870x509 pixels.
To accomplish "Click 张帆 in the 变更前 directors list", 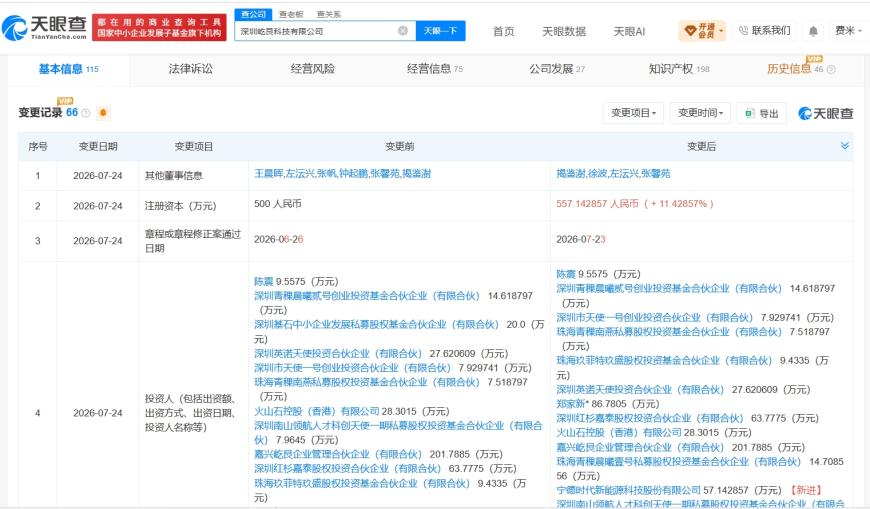I will click(x=326, y=174).
